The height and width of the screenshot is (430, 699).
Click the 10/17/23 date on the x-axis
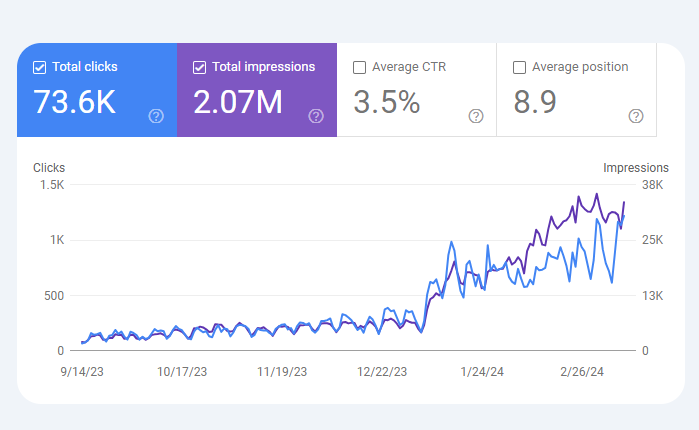tap(182, 371)
